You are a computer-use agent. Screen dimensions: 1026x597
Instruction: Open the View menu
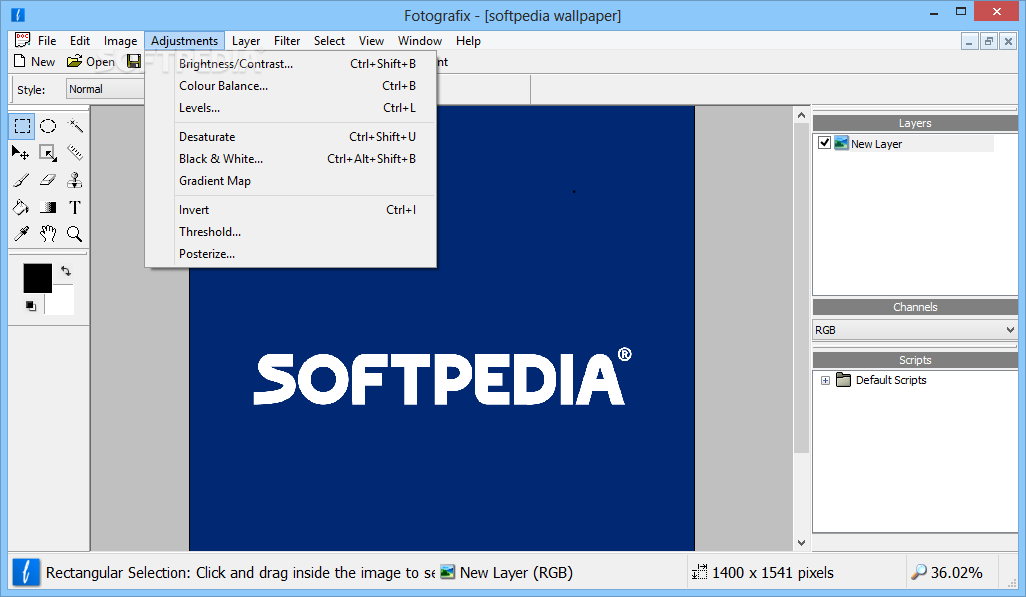coord(371,41)
